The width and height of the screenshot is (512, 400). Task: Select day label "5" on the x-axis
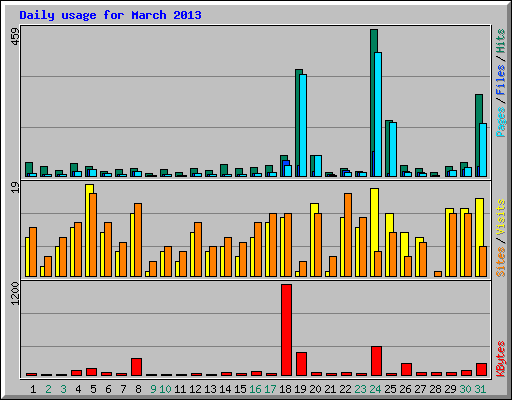tap(93, 389)
